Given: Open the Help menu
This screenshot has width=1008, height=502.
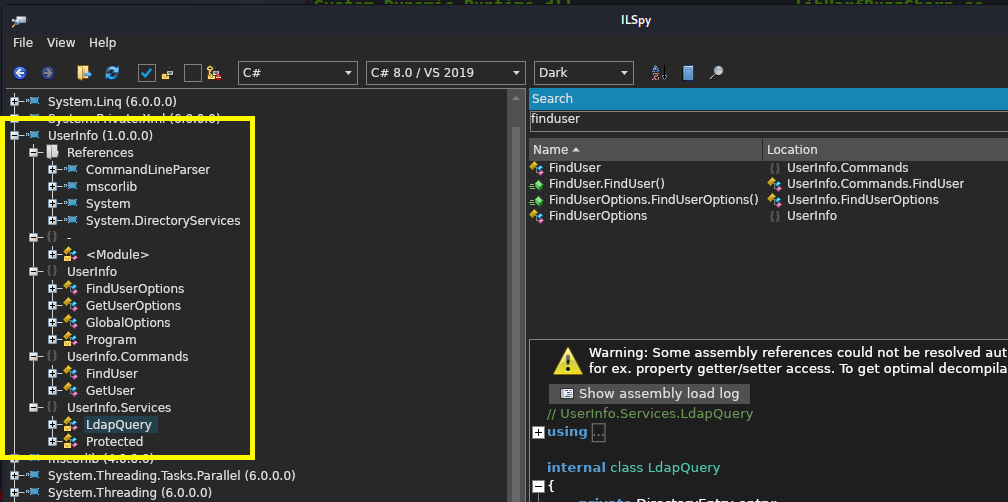Looking at the screenshot, I should point(103,43).
